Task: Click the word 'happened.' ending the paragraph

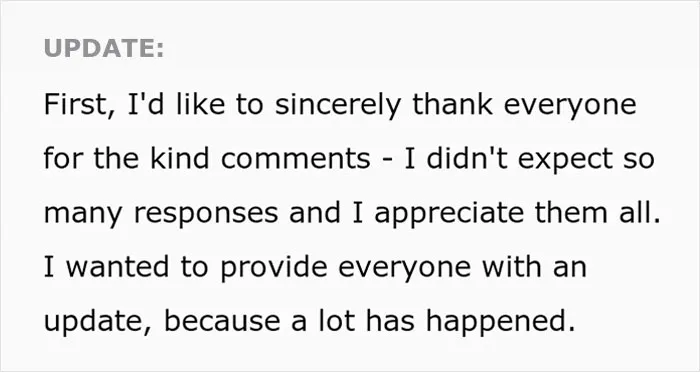Action: 500,323
